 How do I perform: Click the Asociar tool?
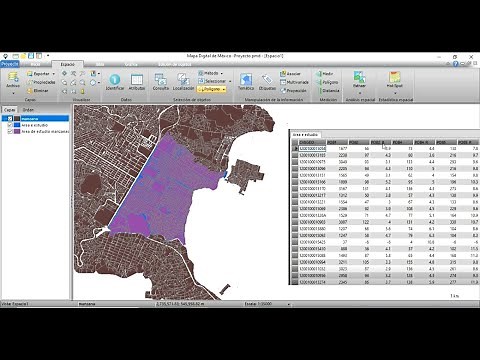(x=290, y=74)
